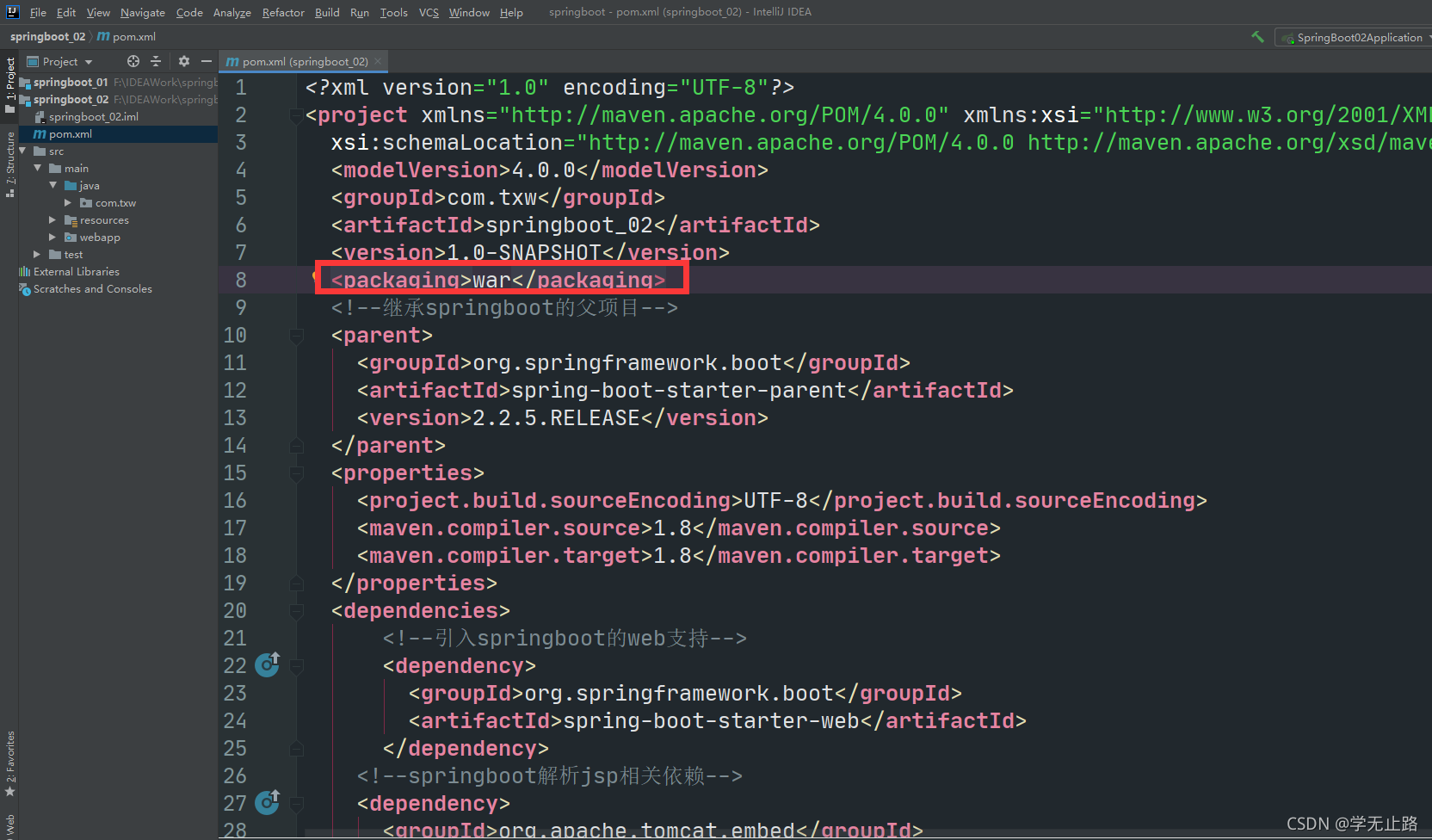1432x840 pixels.
Task: Fold the properties block on line 15
Action: [x=297, y=472]
